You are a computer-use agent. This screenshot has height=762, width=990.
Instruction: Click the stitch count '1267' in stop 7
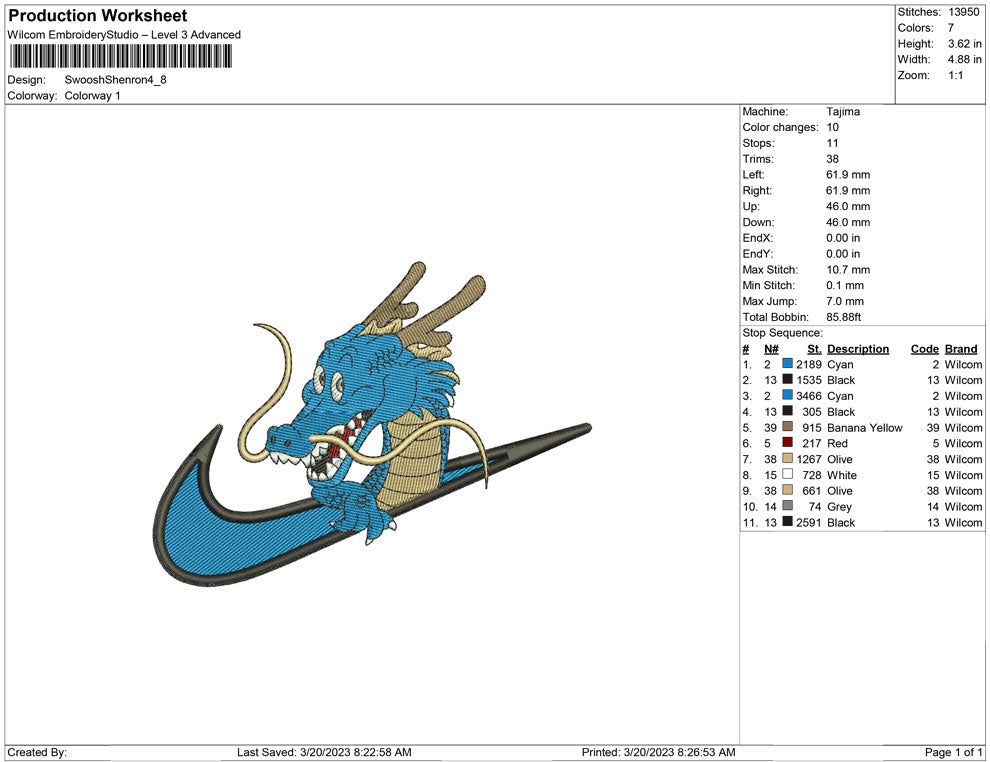coord(809,459)
